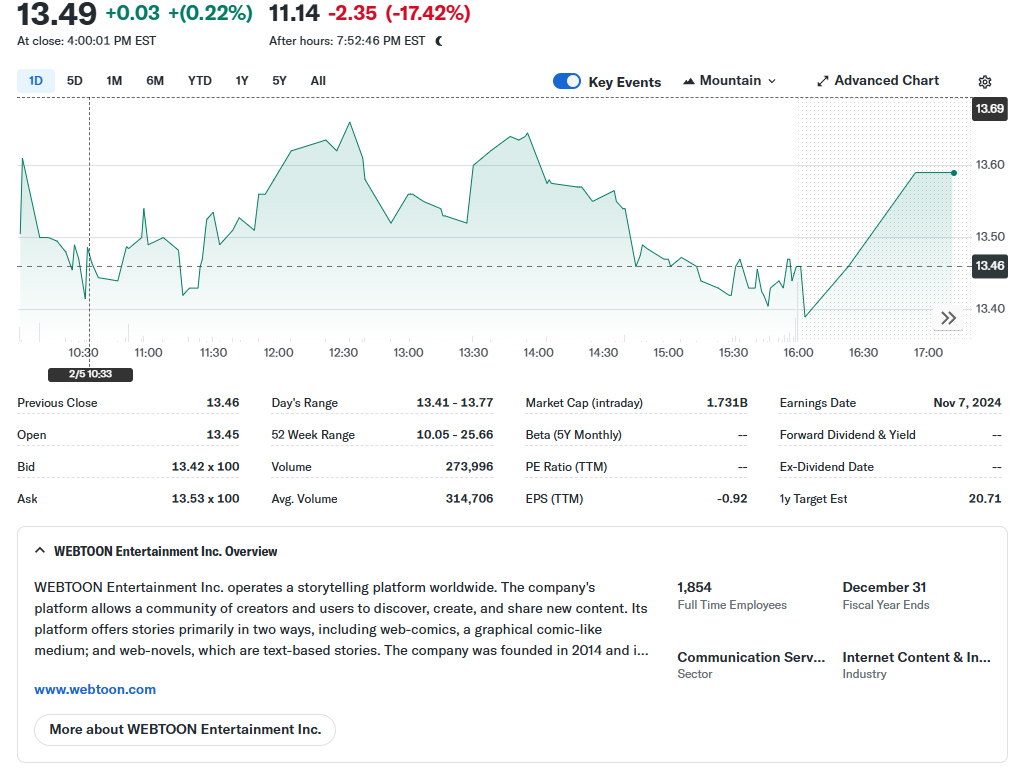Select the 1D time range tab
Image resolution: width=1023 pixels, height=773 pixels.
coord(36,81)
